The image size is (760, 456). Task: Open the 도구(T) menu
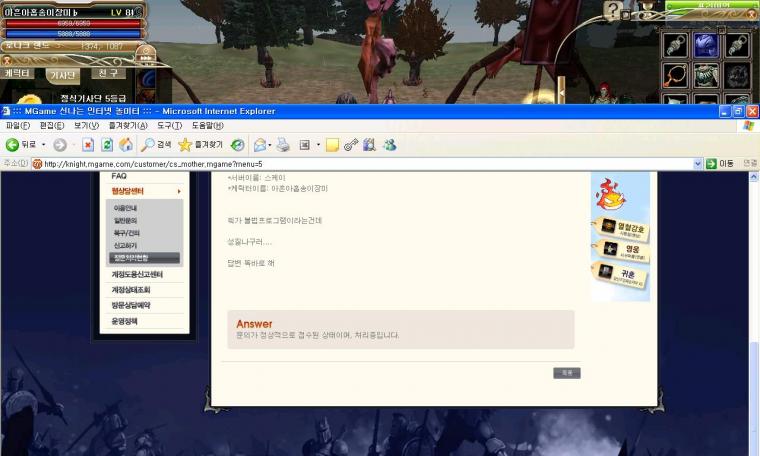pyautogui.click(x=170, y=126)
